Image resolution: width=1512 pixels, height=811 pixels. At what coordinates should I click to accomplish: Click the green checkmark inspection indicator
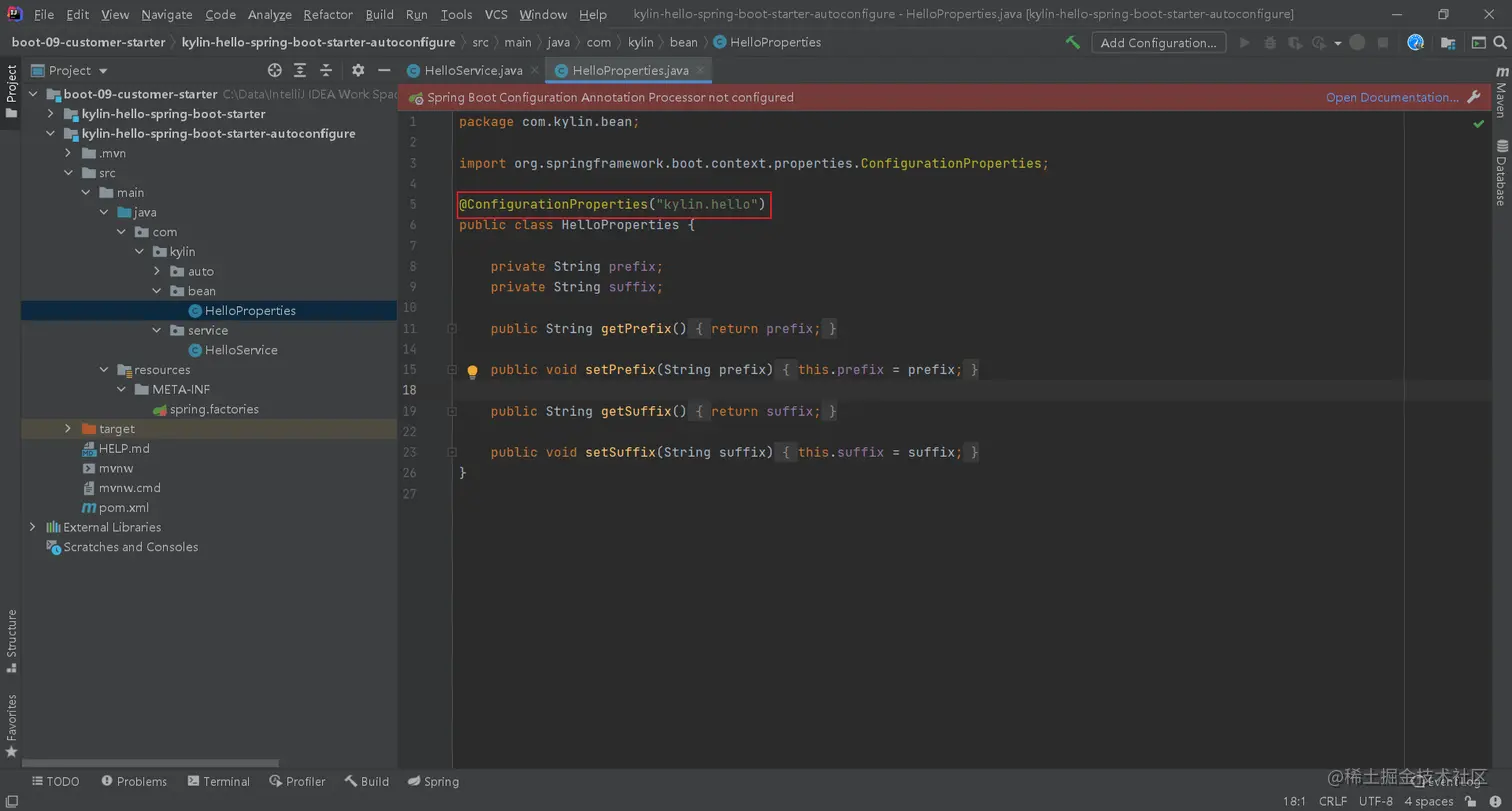click(1478, 123)
